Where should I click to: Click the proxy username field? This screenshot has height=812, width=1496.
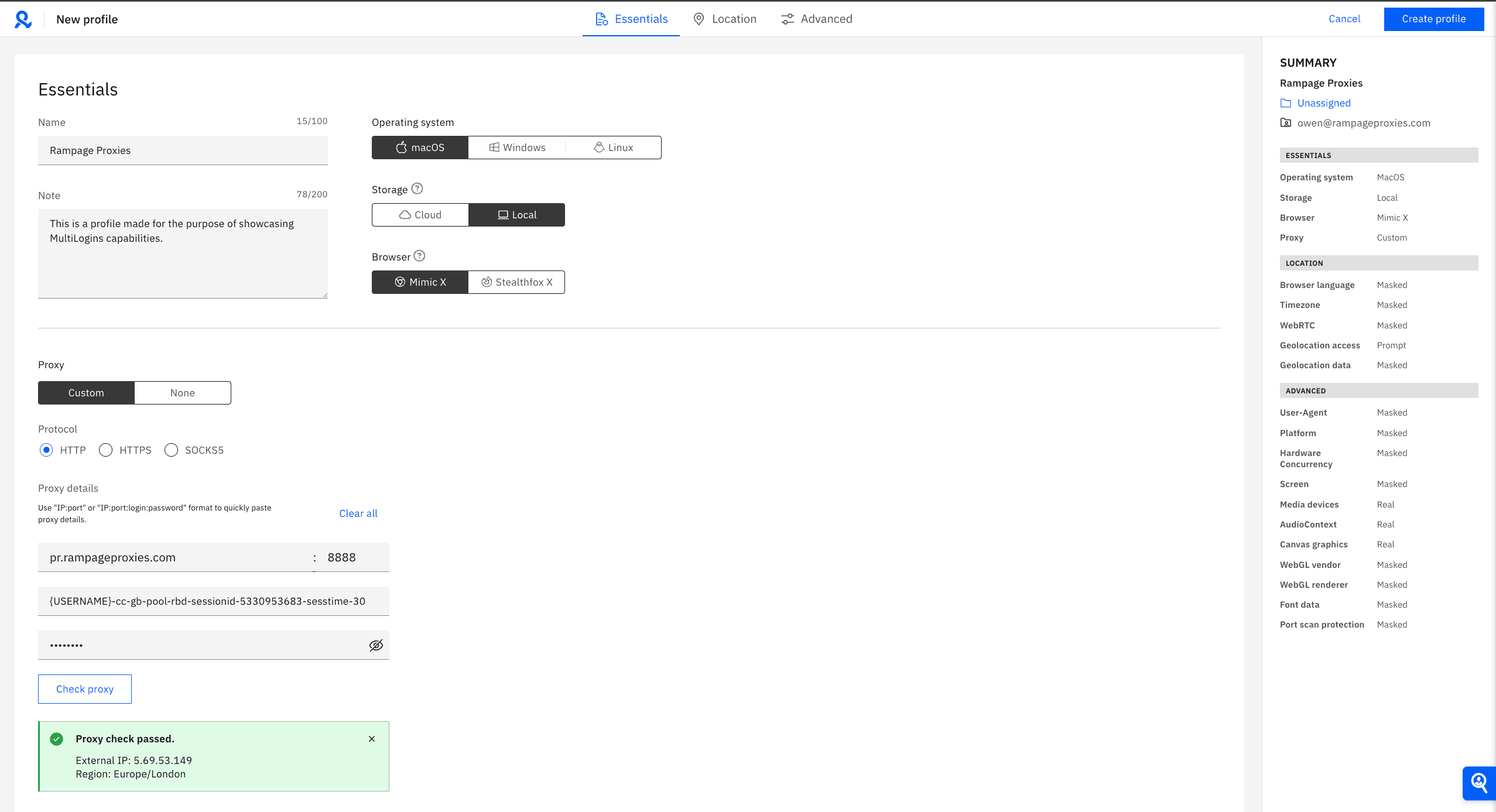(x=214, y=601)
